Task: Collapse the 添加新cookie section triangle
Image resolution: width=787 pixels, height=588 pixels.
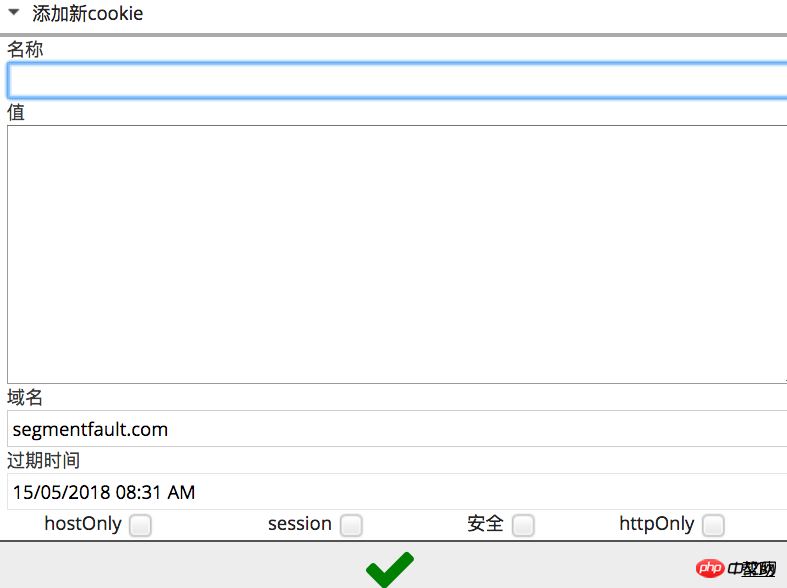Action: (14, 12)
